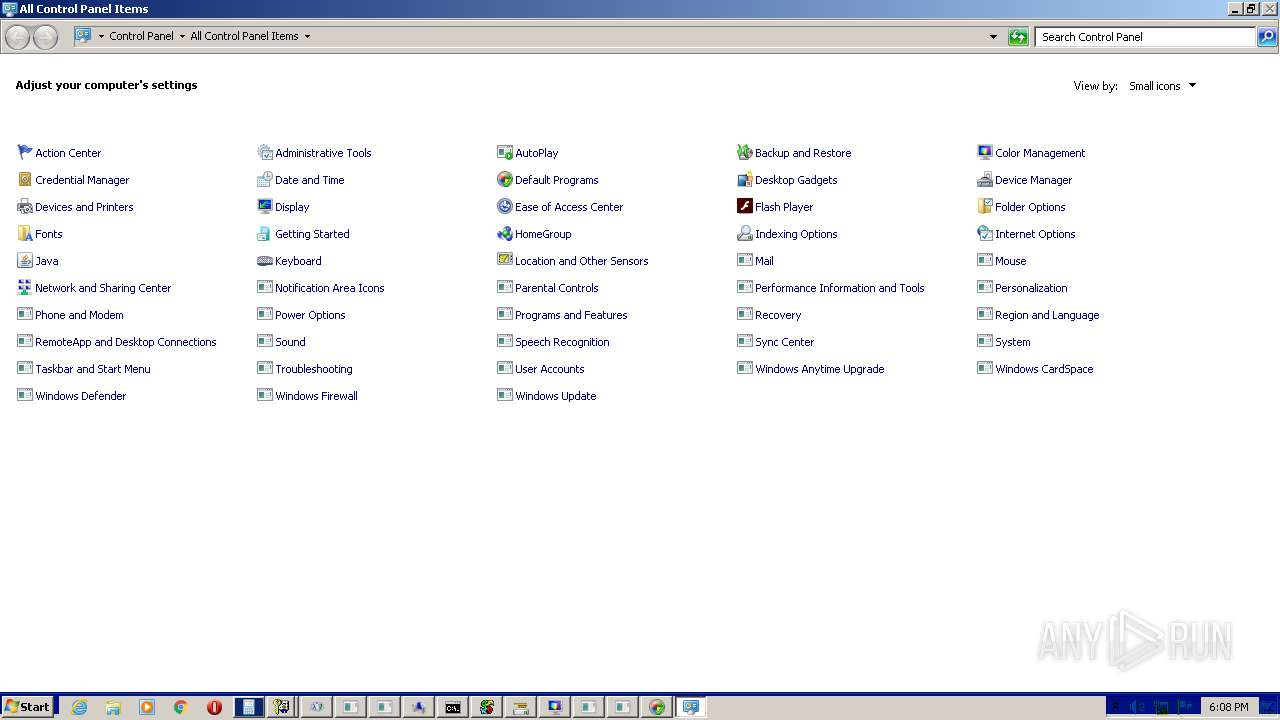Open the System link

[x=1012, y=342]
